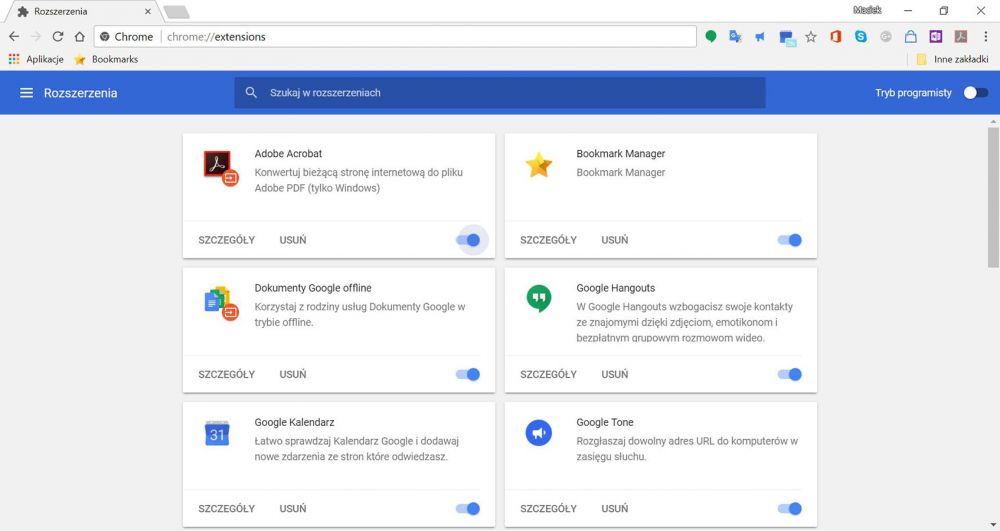Click the magnifier icon in extensions search
The height and width of the screenshot is (531, 1000).
(x=251, y=92)
